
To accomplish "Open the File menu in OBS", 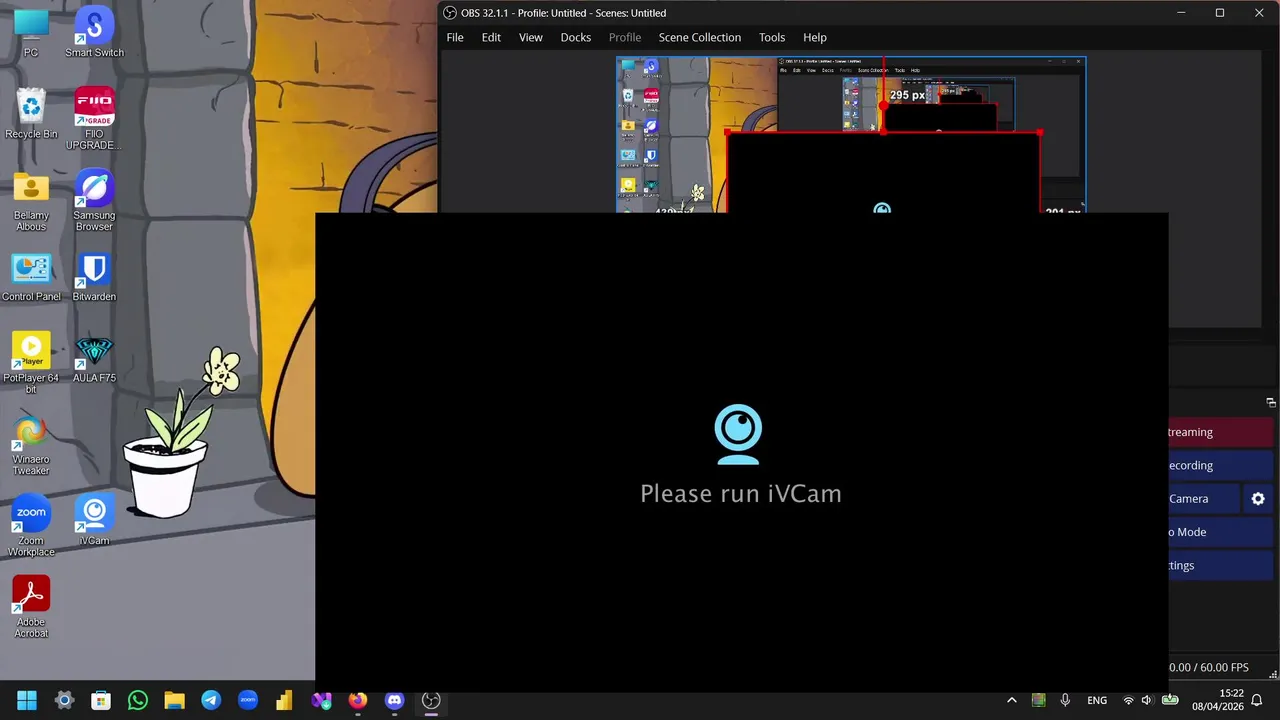I will tap(455, 37).
